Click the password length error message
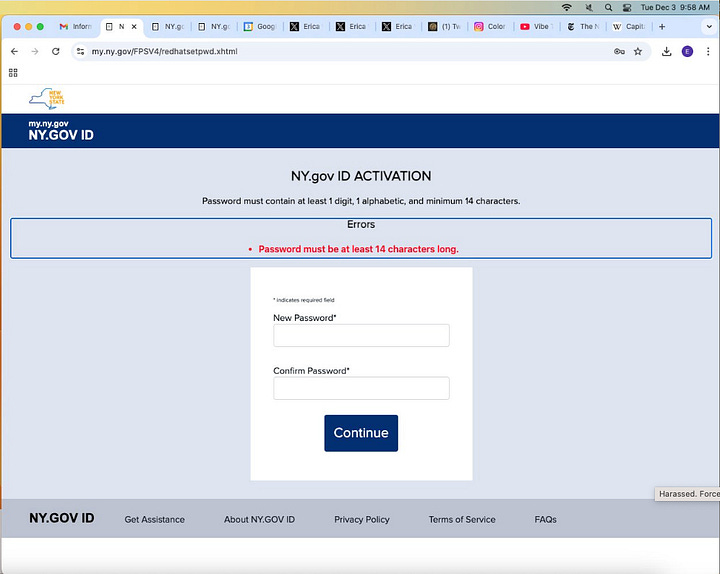Viewport: 720px width, 574px height. [358, 249]
